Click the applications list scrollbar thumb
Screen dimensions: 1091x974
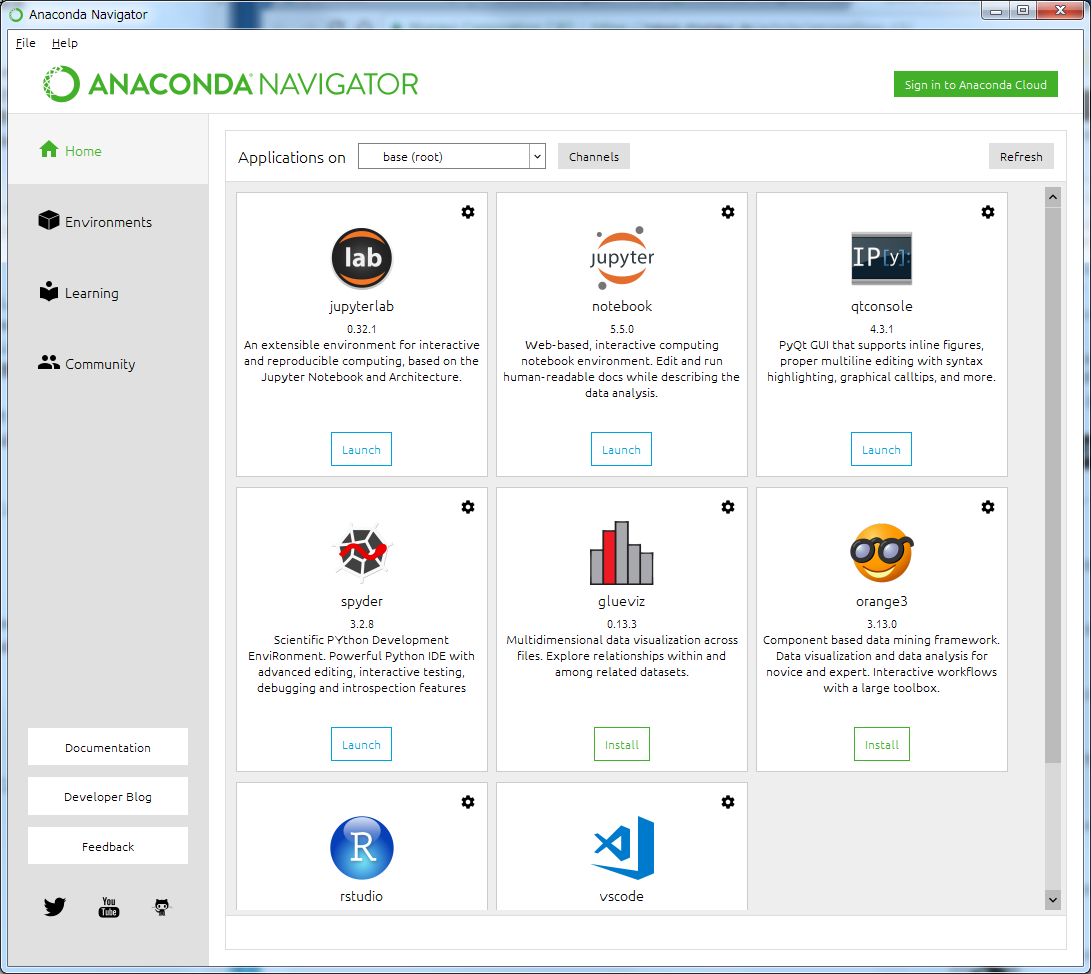tap(1053, 484)
